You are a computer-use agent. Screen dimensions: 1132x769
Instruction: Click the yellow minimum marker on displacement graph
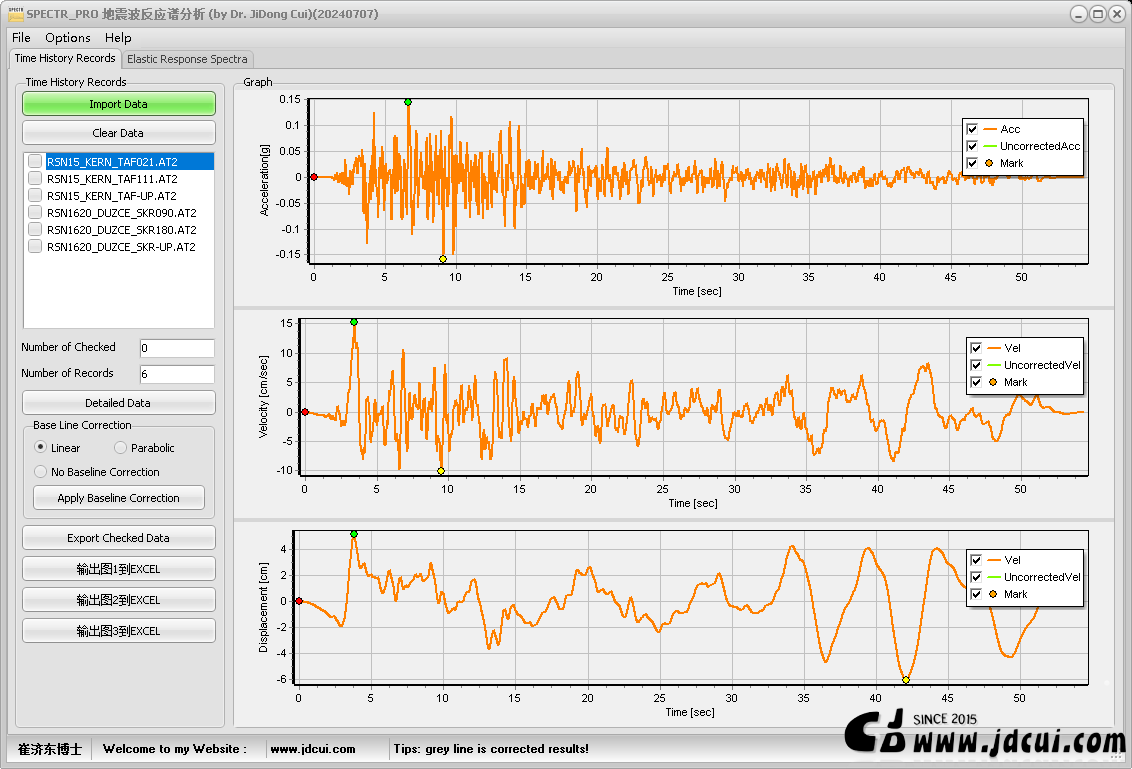[906, 680]
